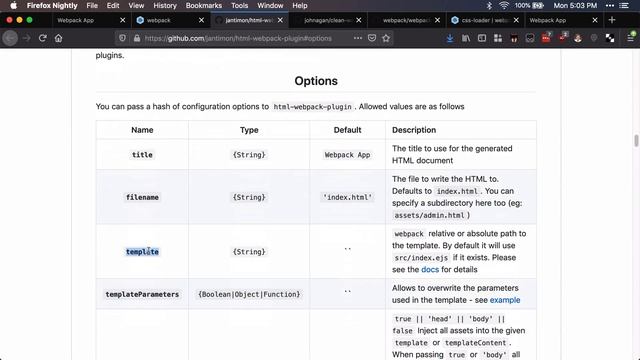Open a new browser tab
This screenshot has width=640, height=360.
(611, 20)
